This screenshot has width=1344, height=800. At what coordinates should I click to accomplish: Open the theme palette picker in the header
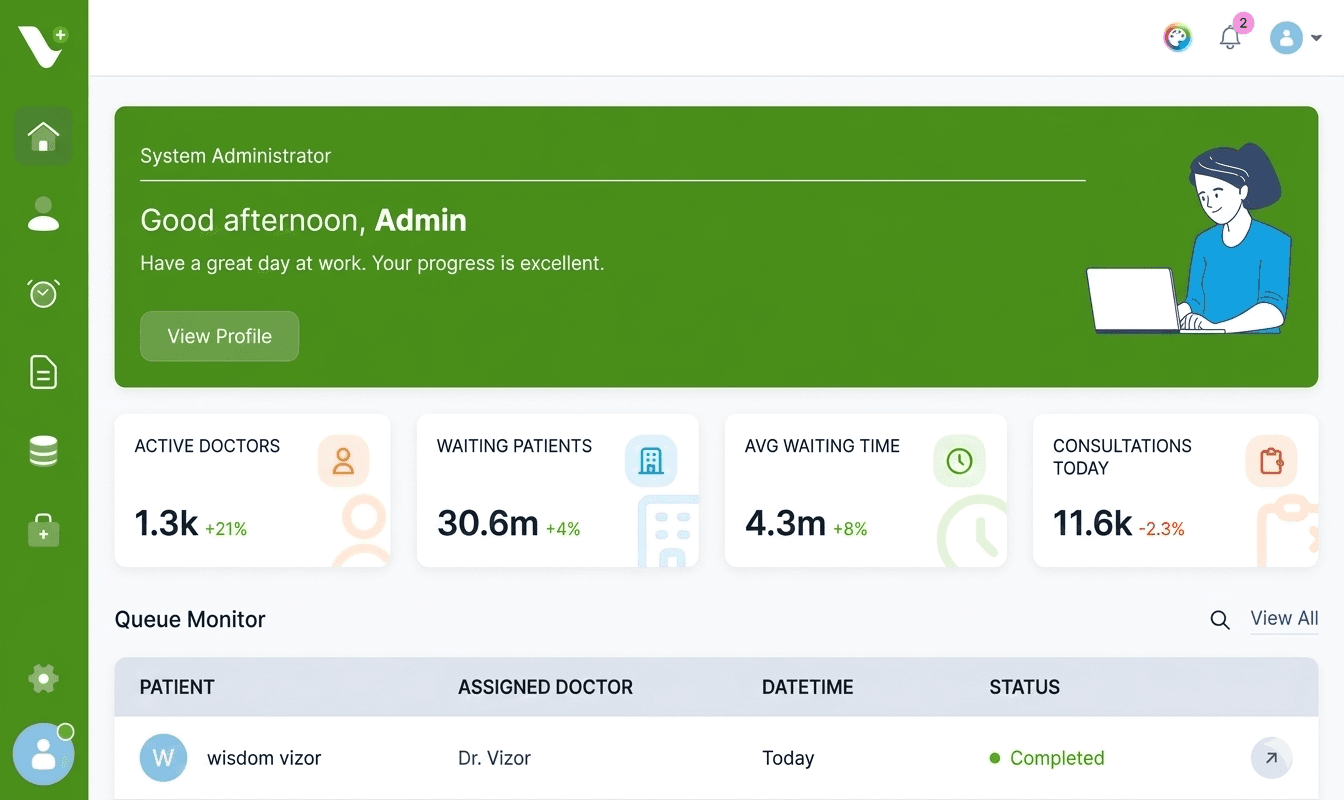(1178, 37)
